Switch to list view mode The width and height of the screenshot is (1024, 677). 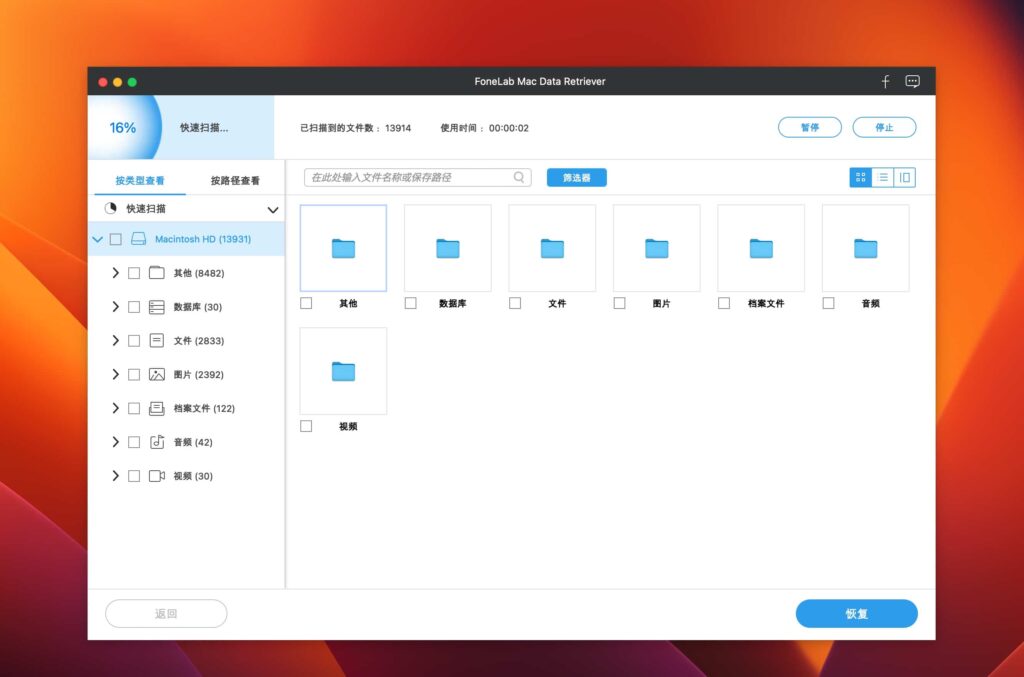pyautogui.click(x=881, y=177)
